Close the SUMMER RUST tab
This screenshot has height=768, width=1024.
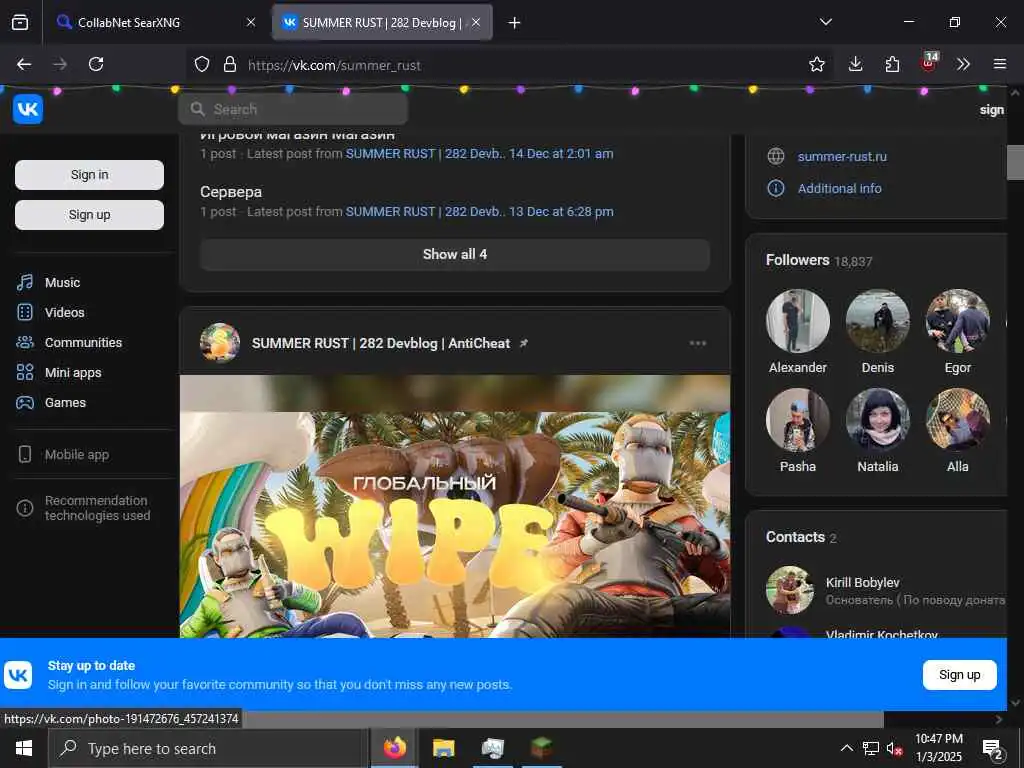click(476, 23)
